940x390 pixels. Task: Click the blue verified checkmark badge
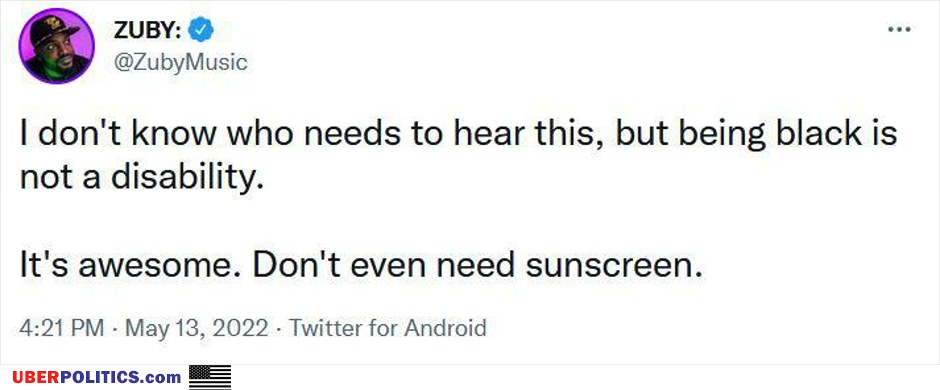pyautogui.click(x=201, y=30)
